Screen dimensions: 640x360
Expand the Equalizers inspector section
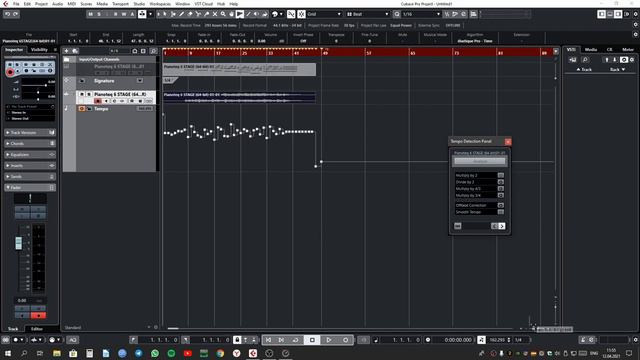[30, 155]
